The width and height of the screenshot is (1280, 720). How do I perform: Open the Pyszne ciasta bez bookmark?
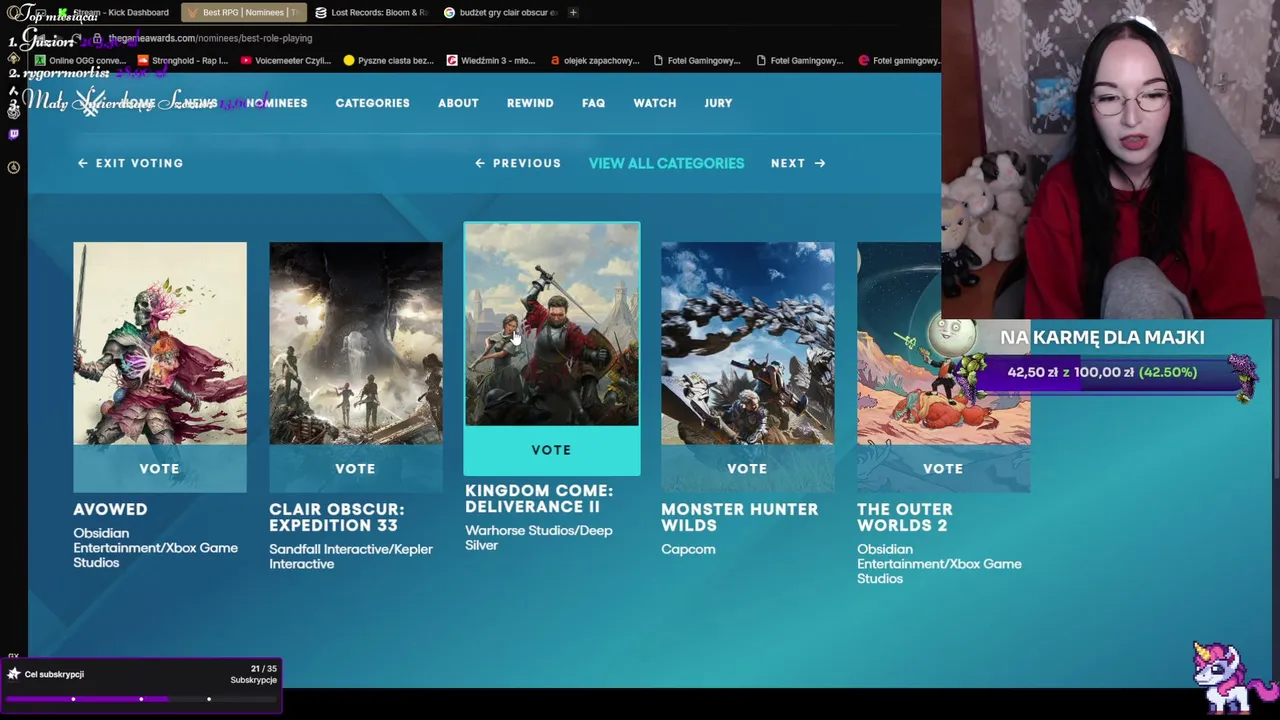(x=388, y=60)
